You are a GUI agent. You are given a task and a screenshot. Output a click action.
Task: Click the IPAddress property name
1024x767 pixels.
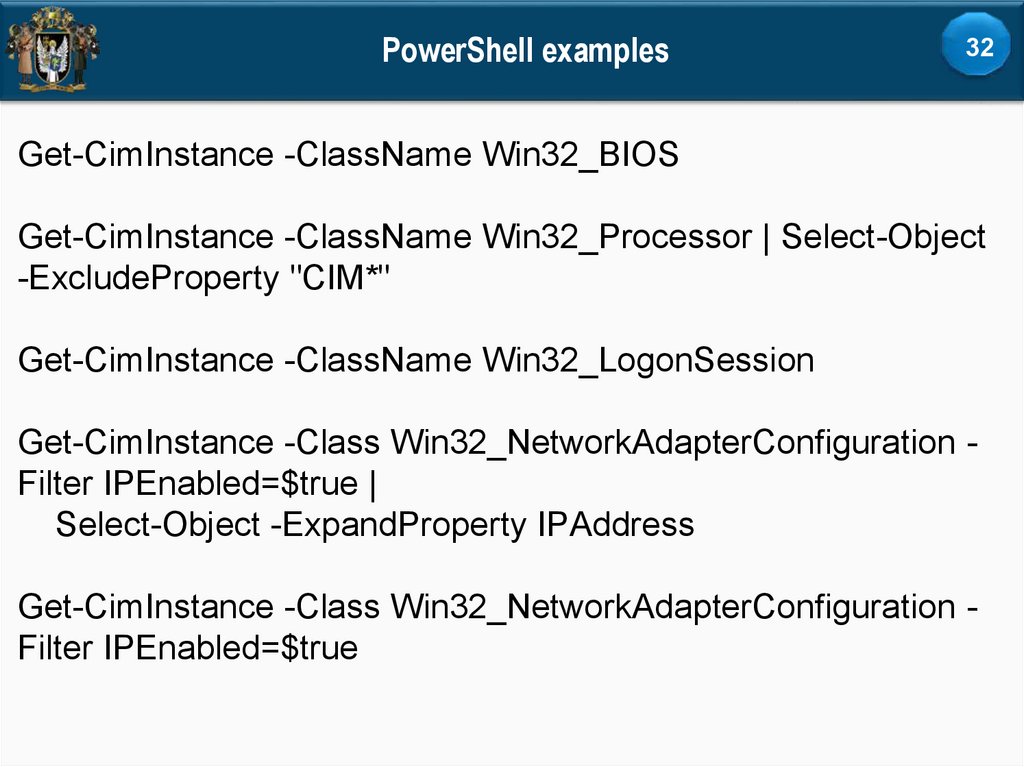coord(615,524)
